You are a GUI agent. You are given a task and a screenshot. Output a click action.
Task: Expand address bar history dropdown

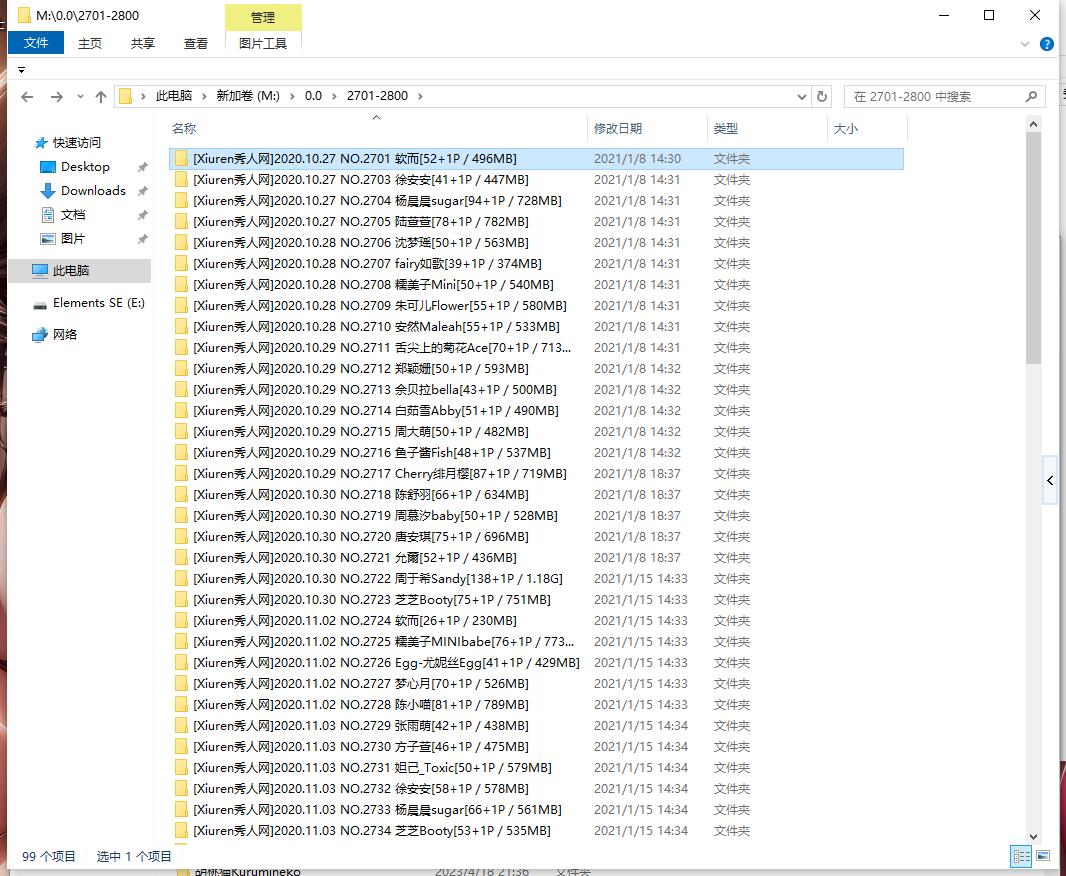coord(802,97)
